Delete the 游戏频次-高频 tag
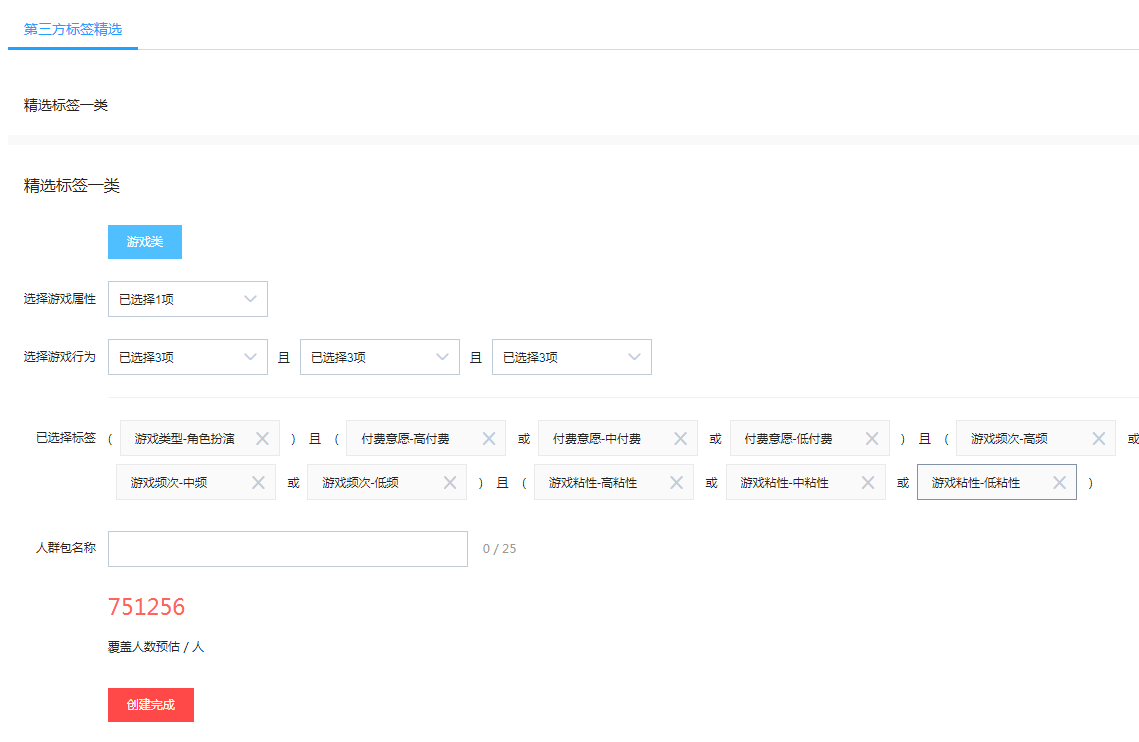1139x742 pixels. (x=1098, y=439)
